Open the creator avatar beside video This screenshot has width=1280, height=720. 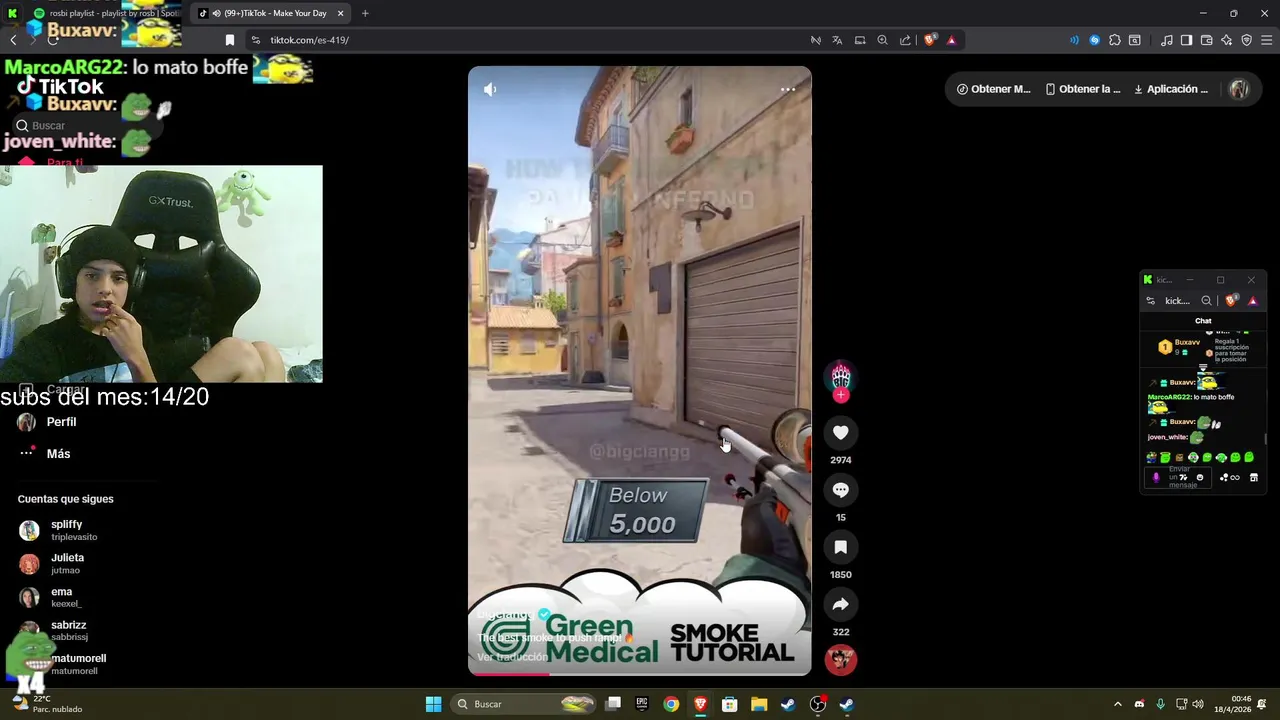click(x=840, y=376)
